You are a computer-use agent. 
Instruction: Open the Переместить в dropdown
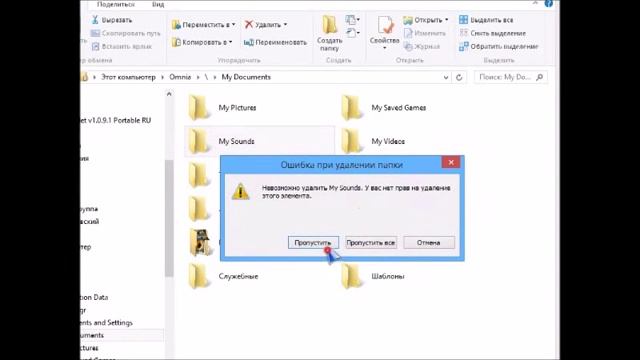[x=203, y=24]
